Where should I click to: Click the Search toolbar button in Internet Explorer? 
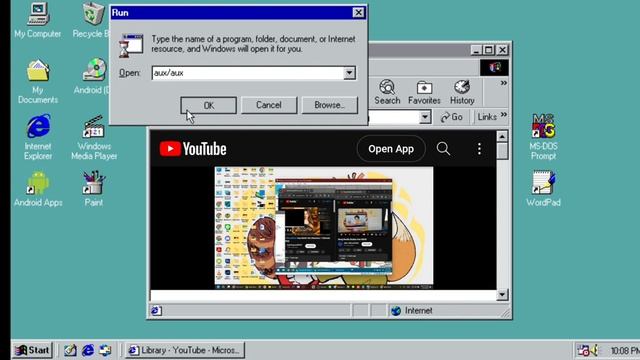click(387, 93)
